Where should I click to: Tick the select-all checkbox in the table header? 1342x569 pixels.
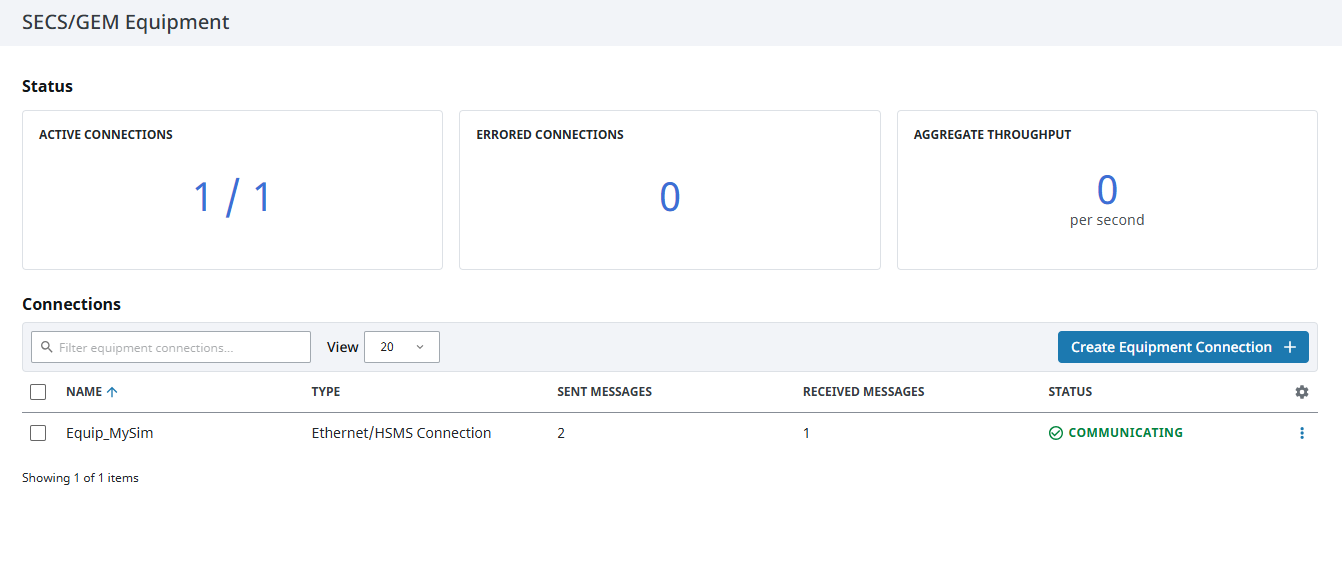38,392
